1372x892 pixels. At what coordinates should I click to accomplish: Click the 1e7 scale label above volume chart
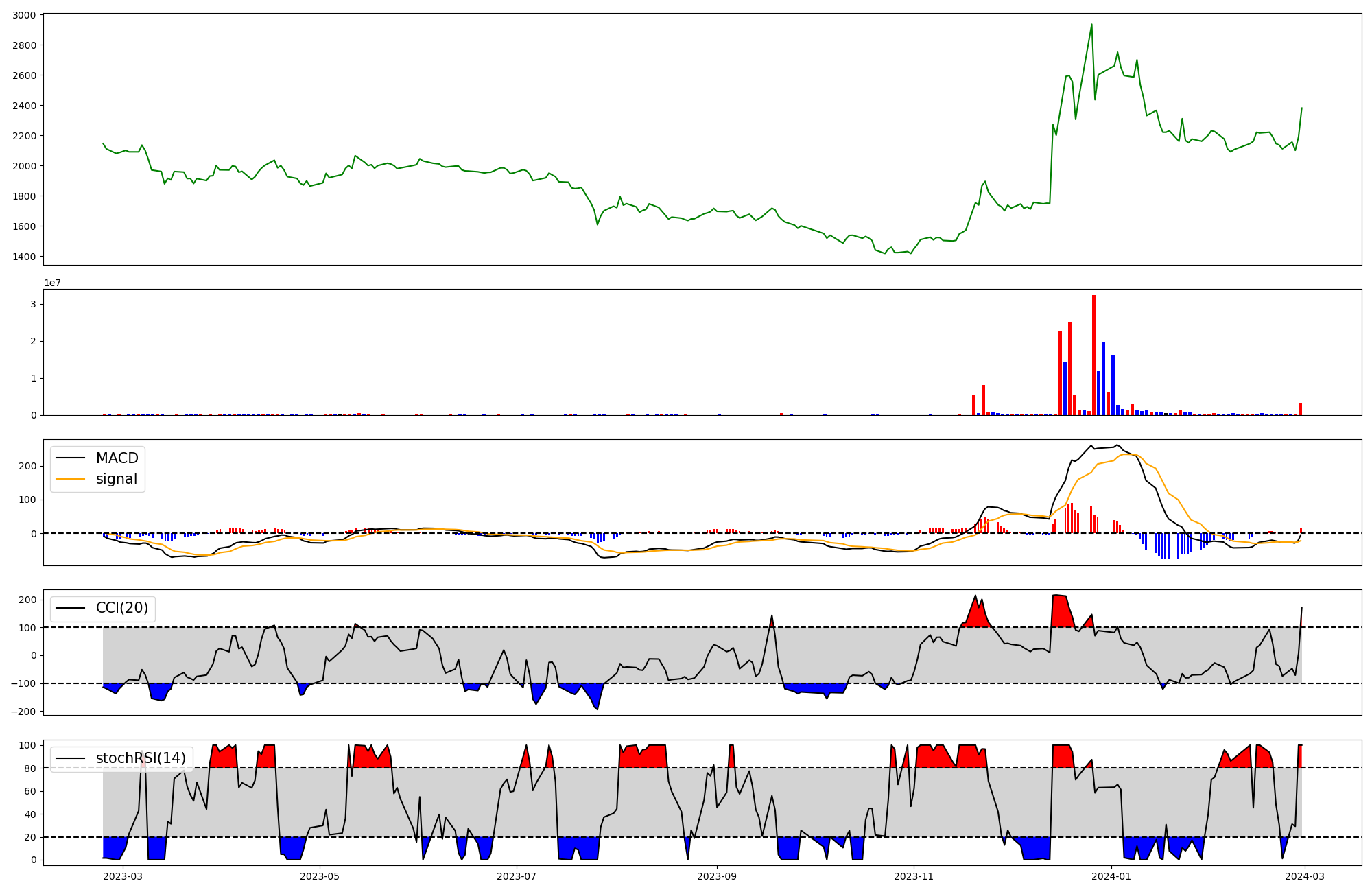[x=53, y=283]
